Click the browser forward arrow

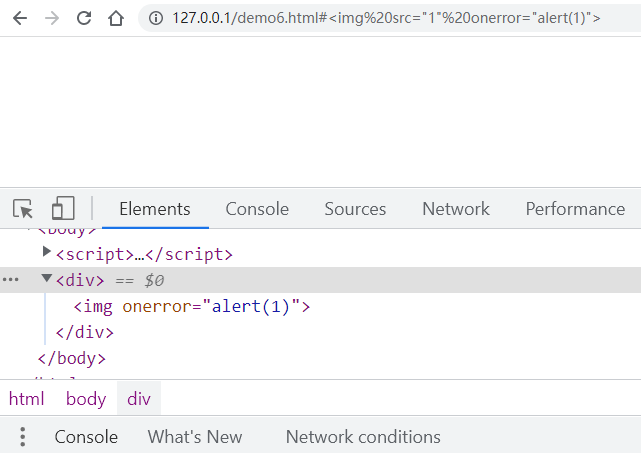tap(51, 18)
